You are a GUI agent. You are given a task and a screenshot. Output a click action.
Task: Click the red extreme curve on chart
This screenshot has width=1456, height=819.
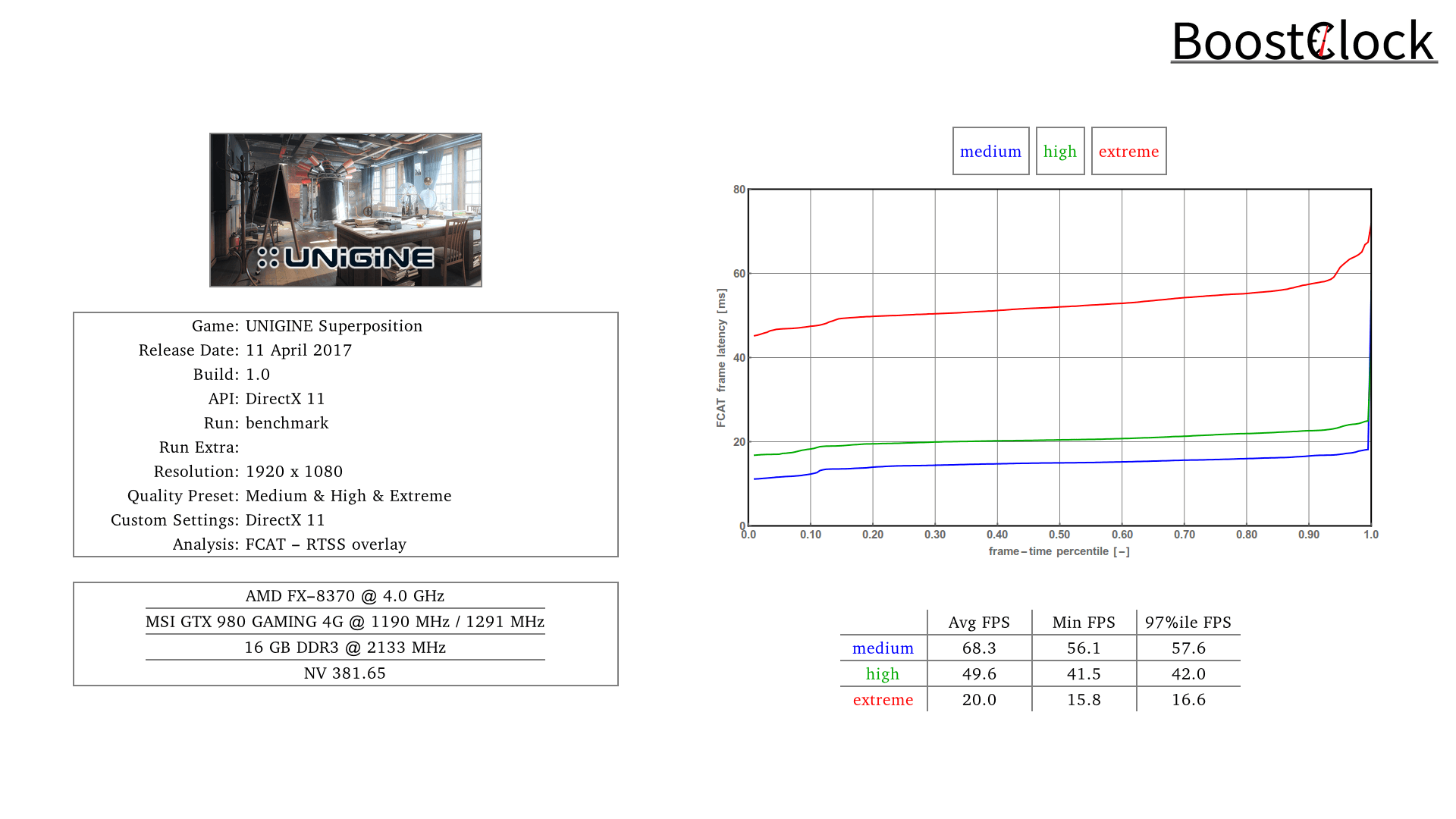(x=1059, y=307)
